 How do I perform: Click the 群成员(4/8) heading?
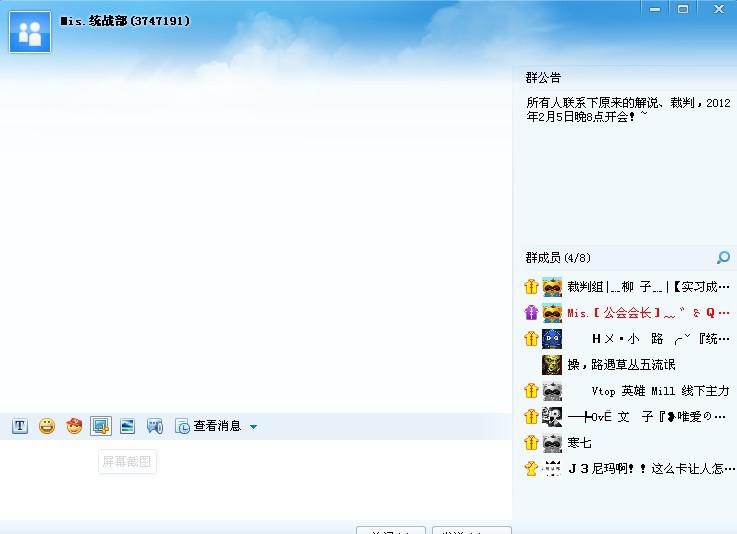pyautogui.click(x=558, y=258)
